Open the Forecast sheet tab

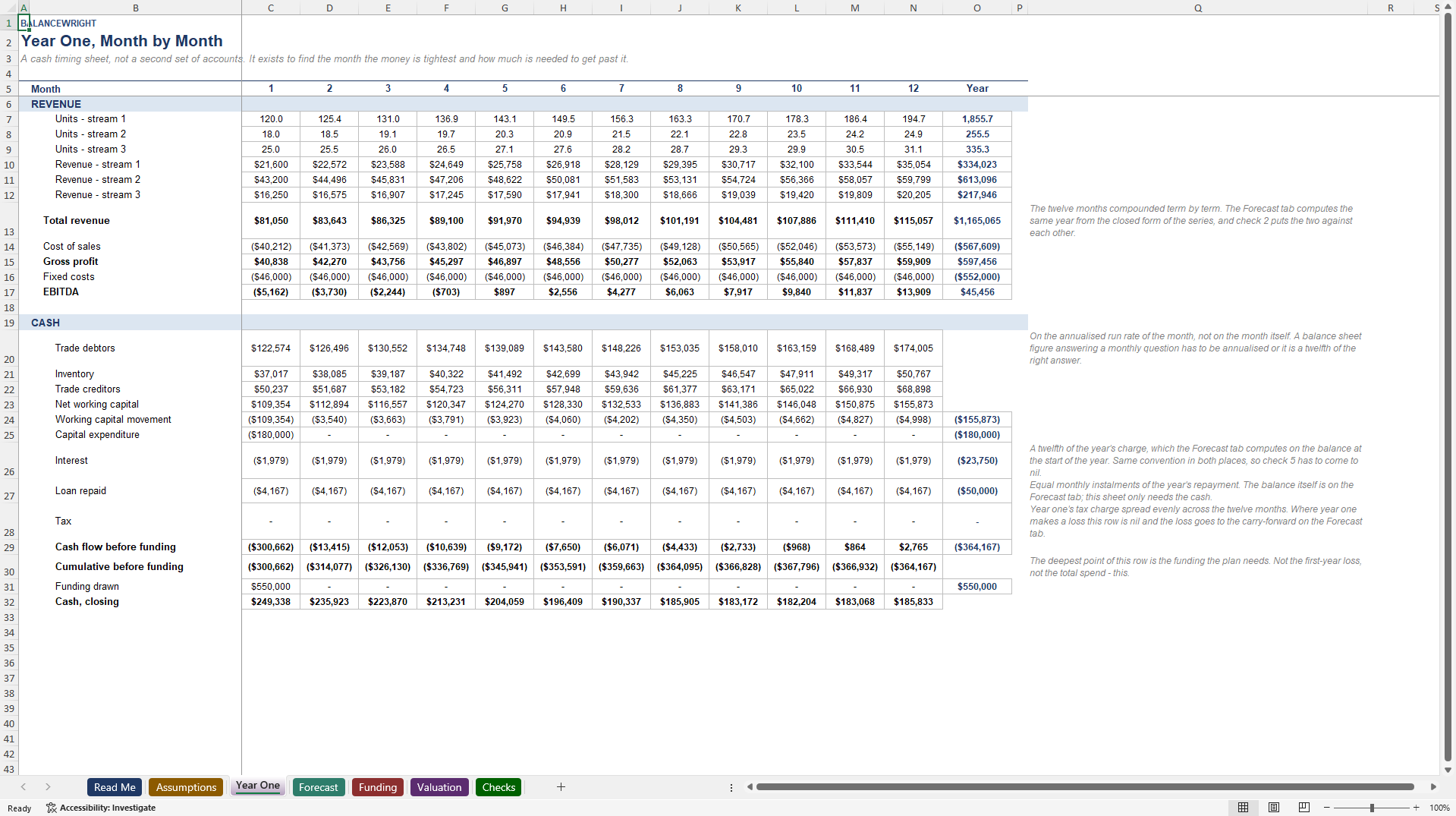[319, 787]
